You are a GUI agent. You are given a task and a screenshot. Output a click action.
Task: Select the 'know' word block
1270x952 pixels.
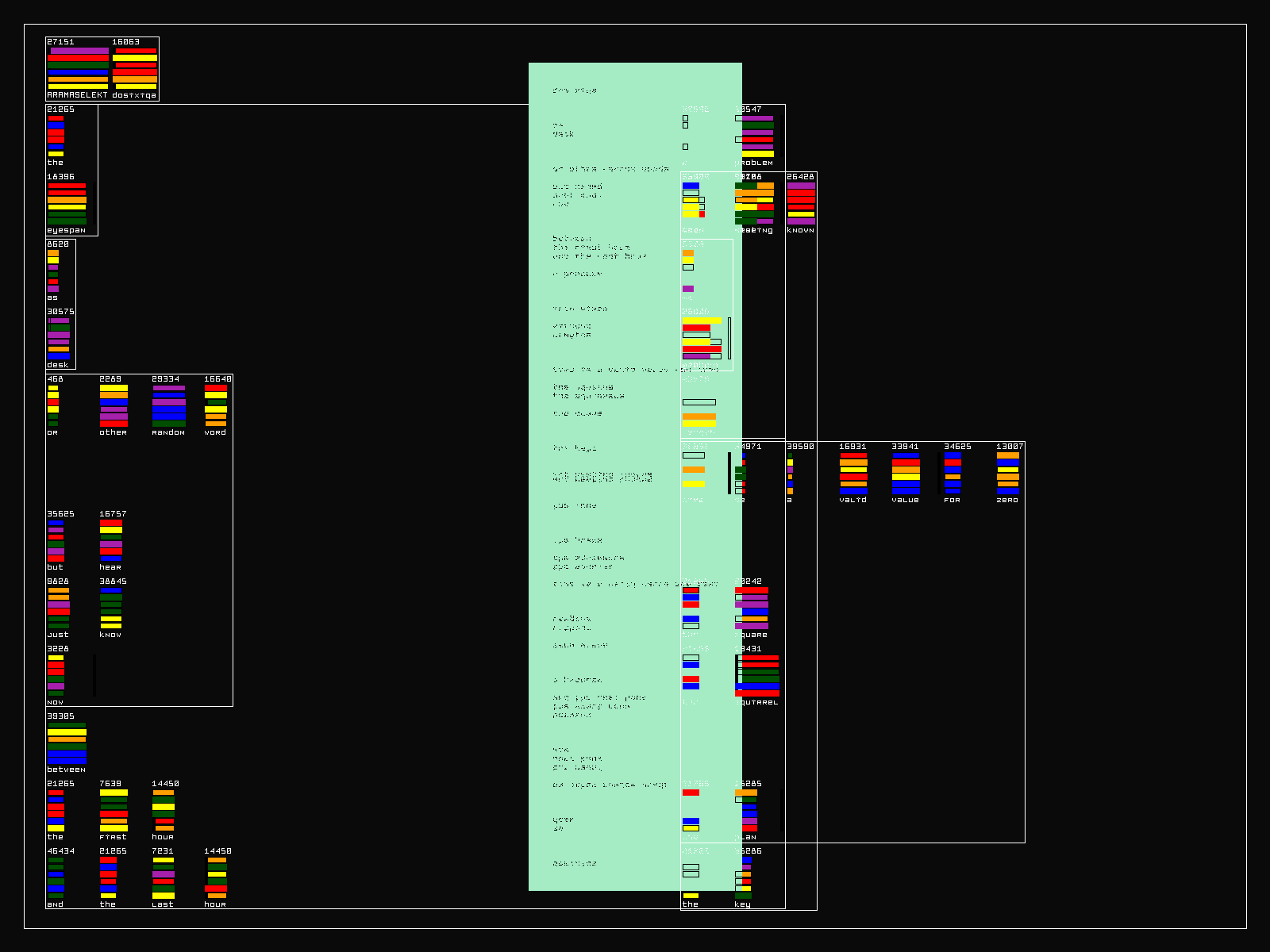111,608
